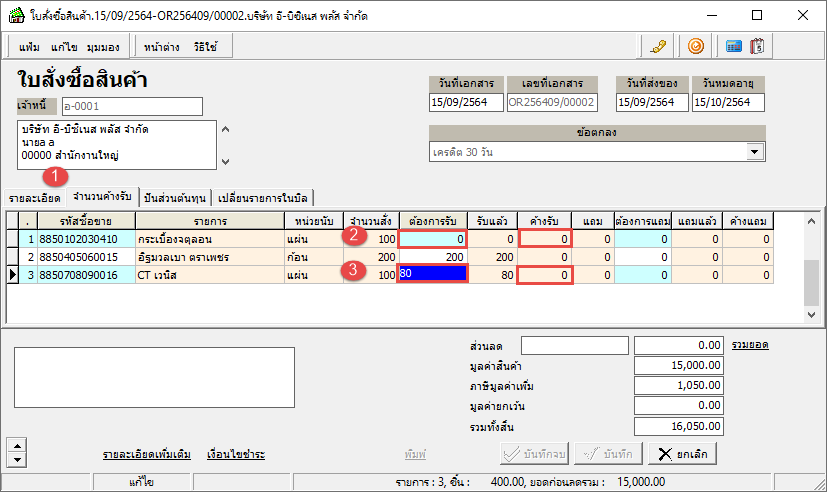The width and height of the screenshot is (827, 492).
Task: Click the down arrow beside the creditor address box
Action: [225, 162]
